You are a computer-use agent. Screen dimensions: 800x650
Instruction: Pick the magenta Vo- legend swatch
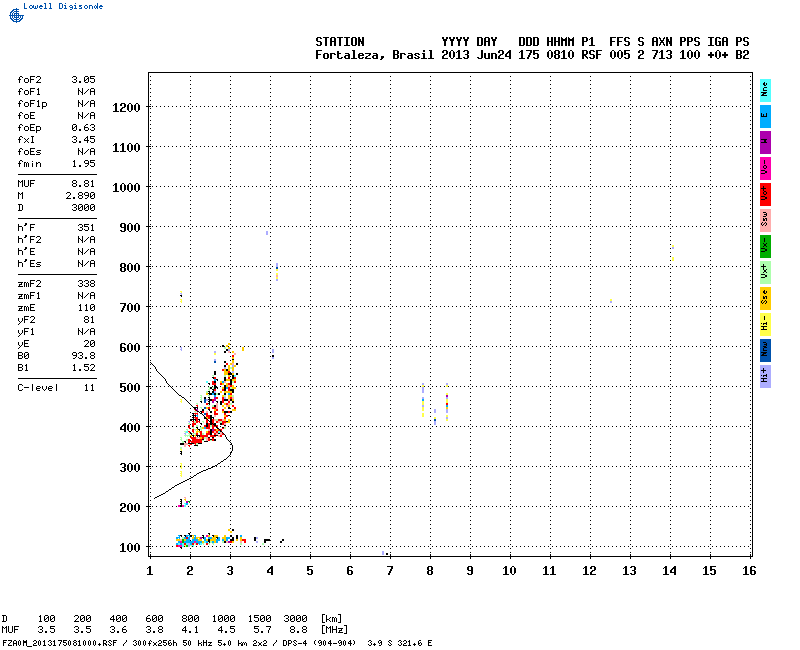point(765,168)
